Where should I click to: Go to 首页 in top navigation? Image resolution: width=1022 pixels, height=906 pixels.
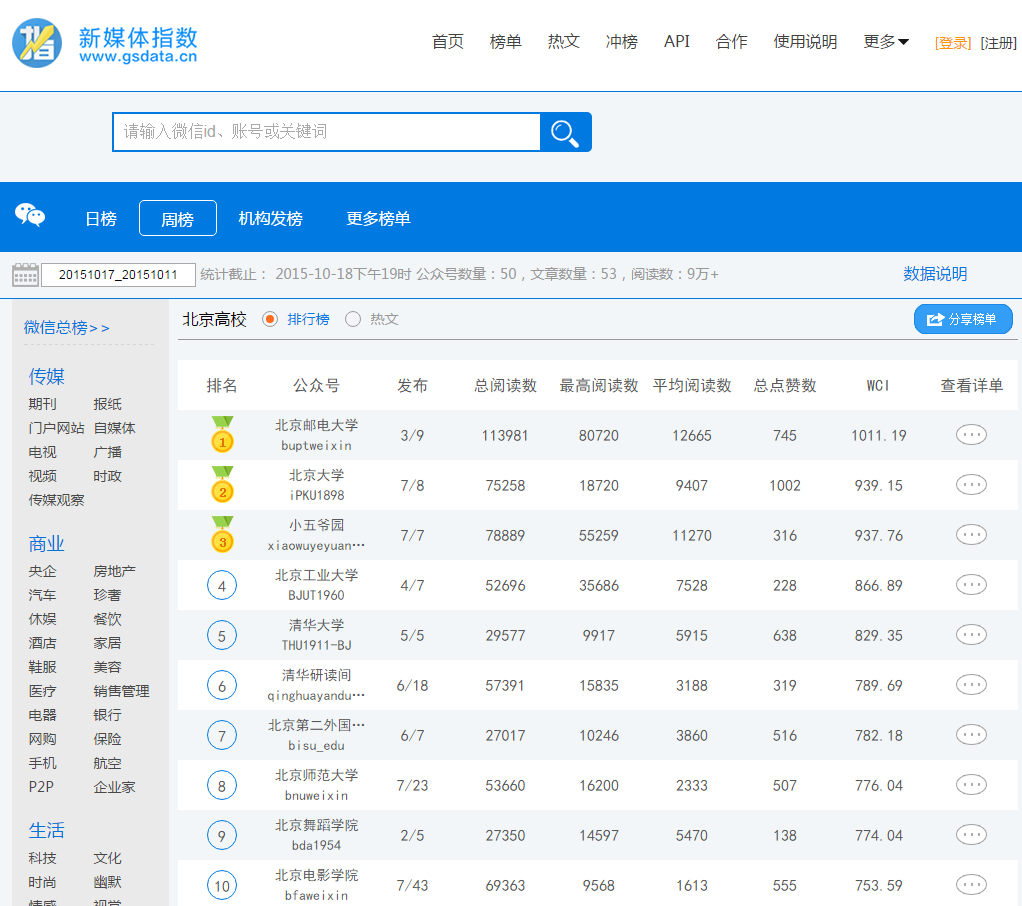click(x=448, y=42)
